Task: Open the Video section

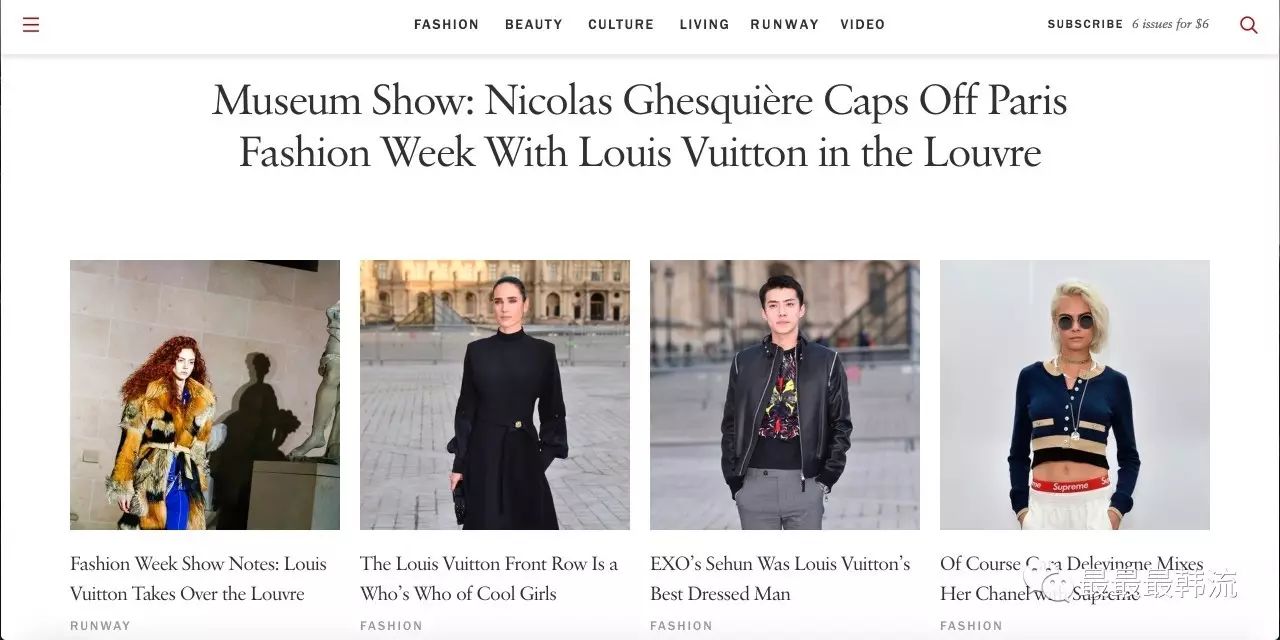Action: pyautogui.click(x=863, y=25)
